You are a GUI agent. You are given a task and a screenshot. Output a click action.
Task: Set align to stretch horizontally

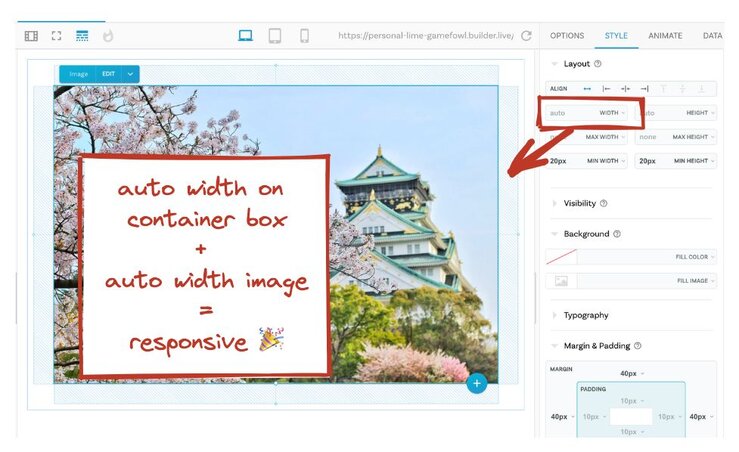[x=587, y=89]
